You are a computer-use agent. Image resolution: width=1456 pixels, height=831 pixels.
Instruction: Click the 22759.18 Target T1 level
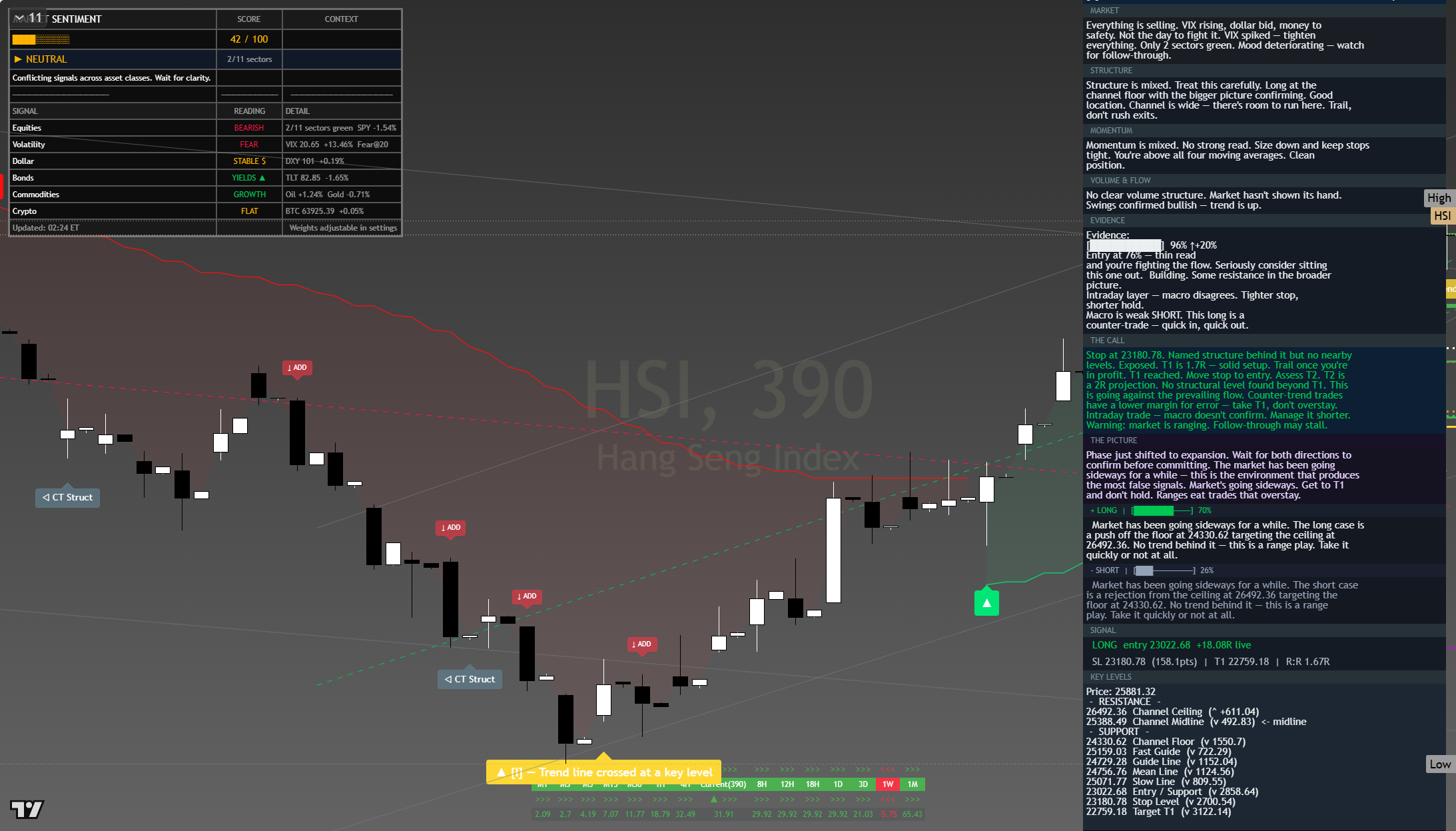1158,812
